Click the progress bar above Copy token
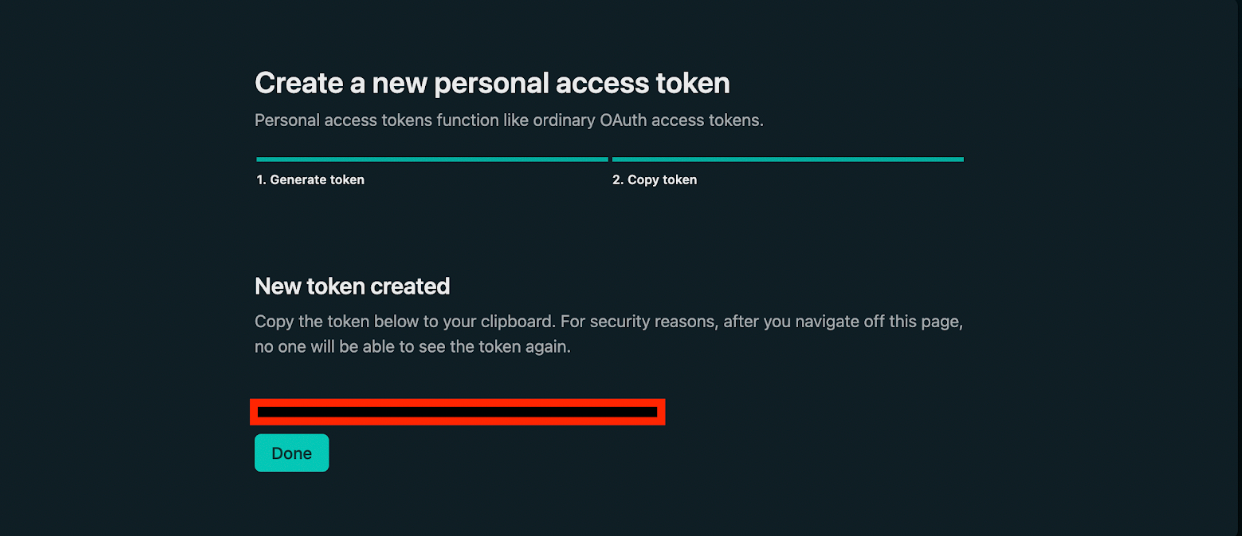1242x536 pixels. [x=787, y=159]
